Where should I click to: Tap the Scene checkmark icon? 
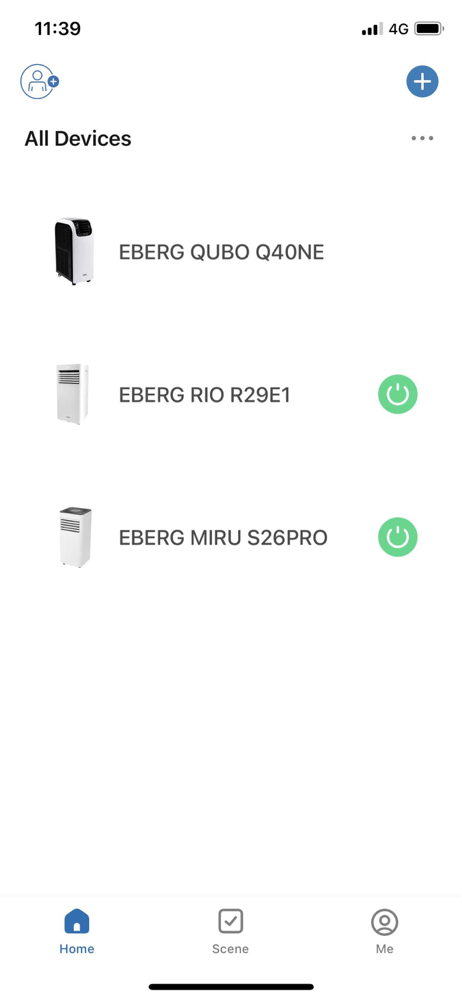[x=230, y=921]
